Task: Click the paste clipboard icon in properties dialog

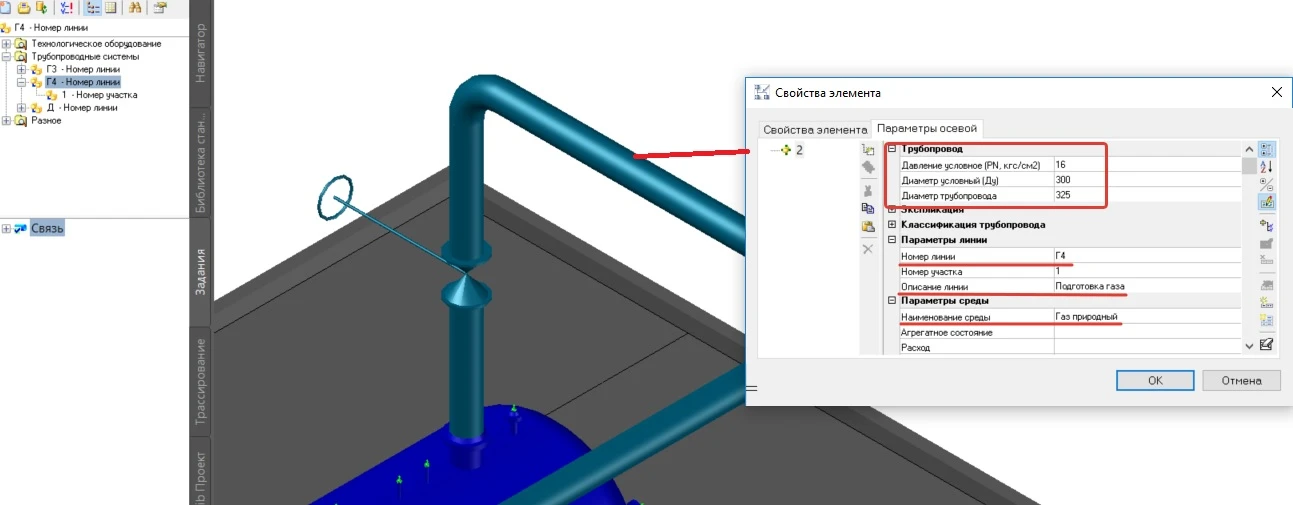Action: coord(868,227)
